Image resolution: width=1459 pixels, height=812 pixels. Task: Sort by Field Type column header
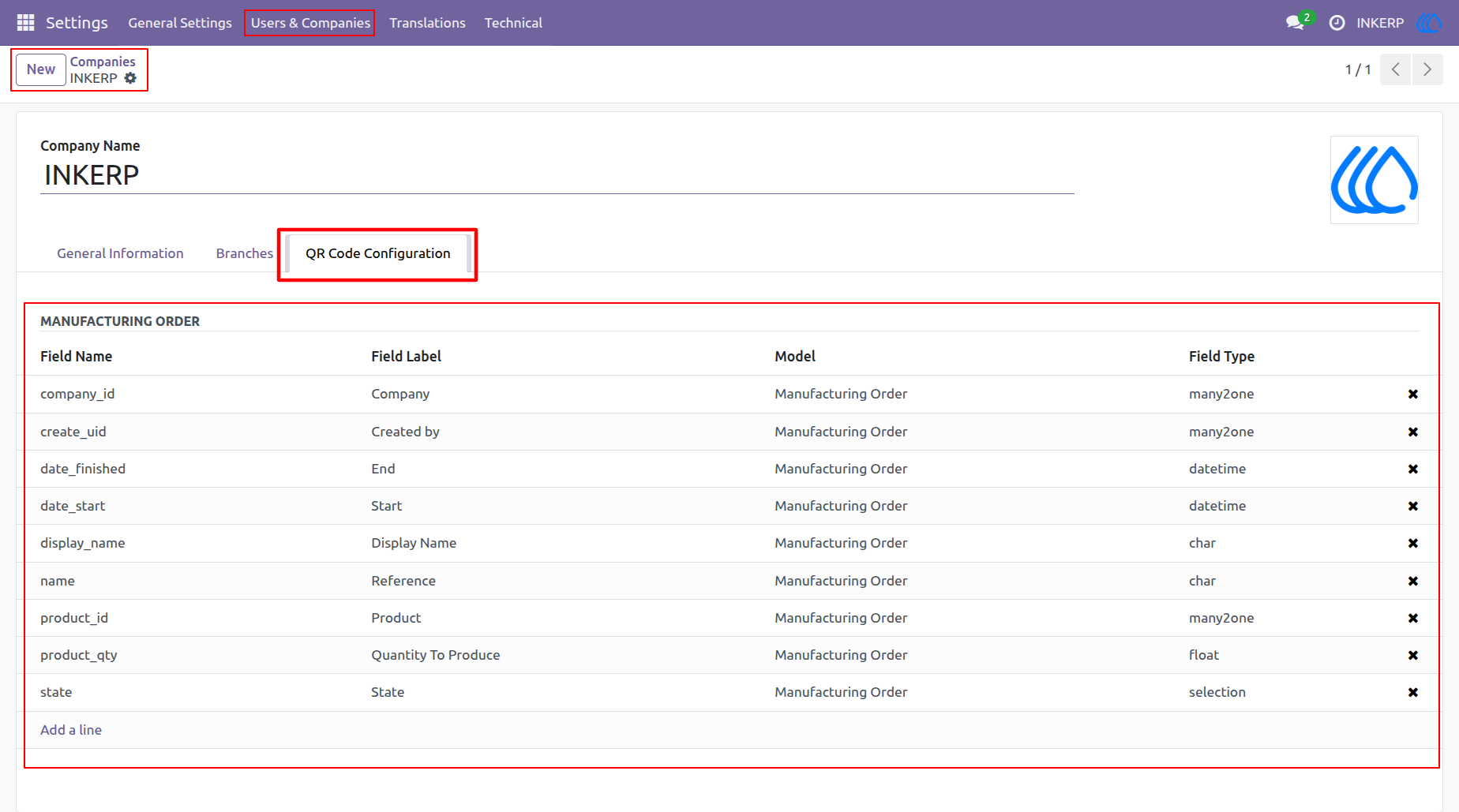pyautogui.click(x=1222, y=357)
